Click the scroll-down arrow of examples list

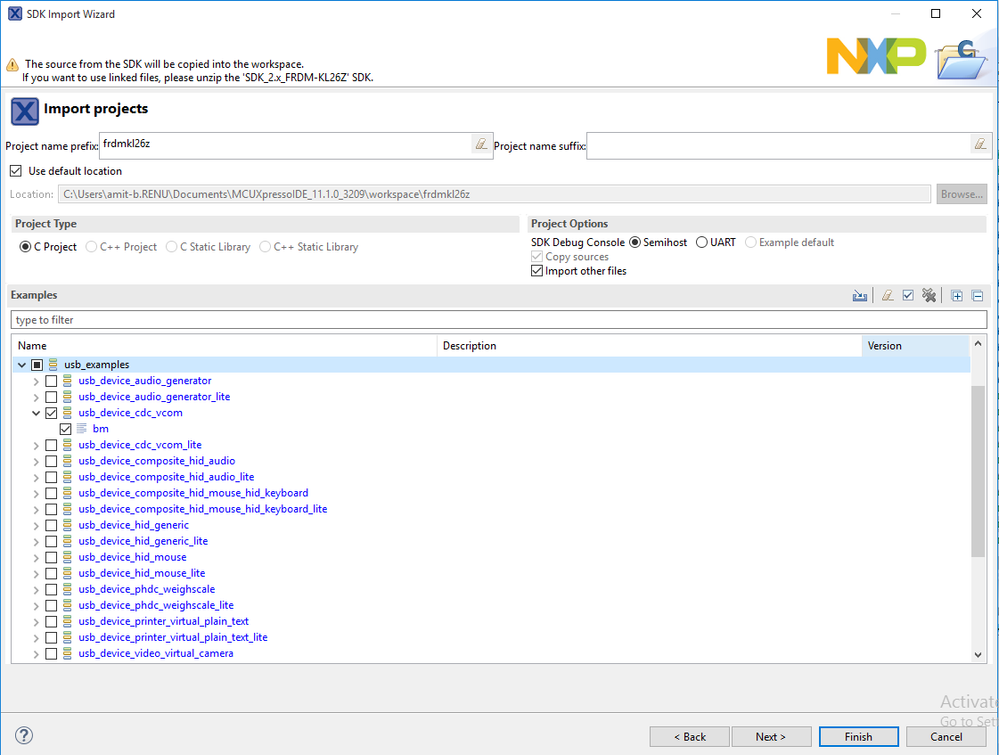click(978, 654)
